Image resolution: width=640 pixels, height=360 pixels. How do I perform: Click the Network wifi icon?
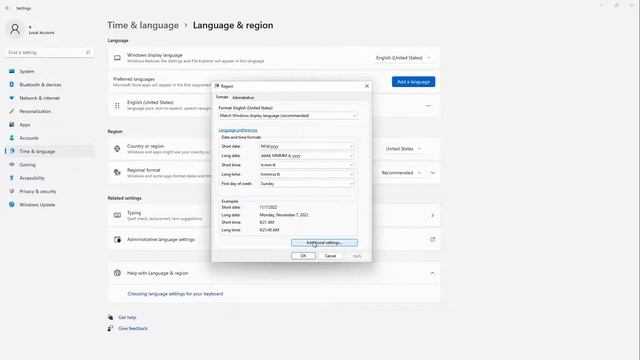pyautogui.click(x=12, y=98)
